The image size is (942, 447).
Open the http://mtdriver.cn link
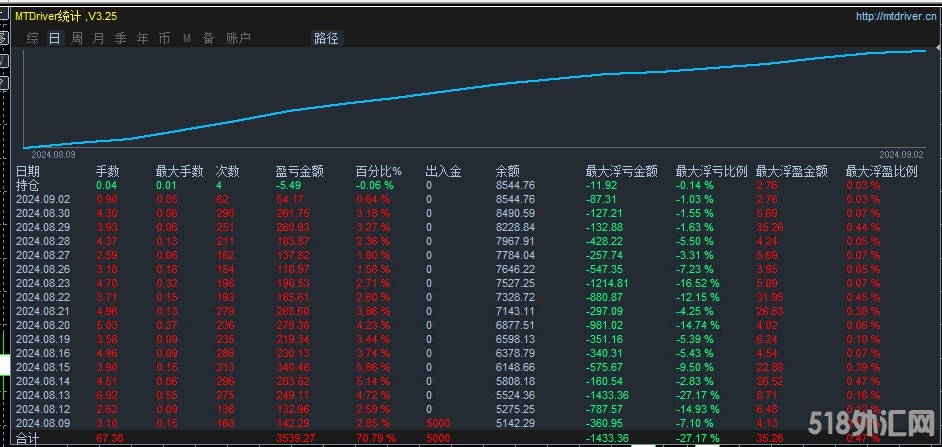click(895, 16)
